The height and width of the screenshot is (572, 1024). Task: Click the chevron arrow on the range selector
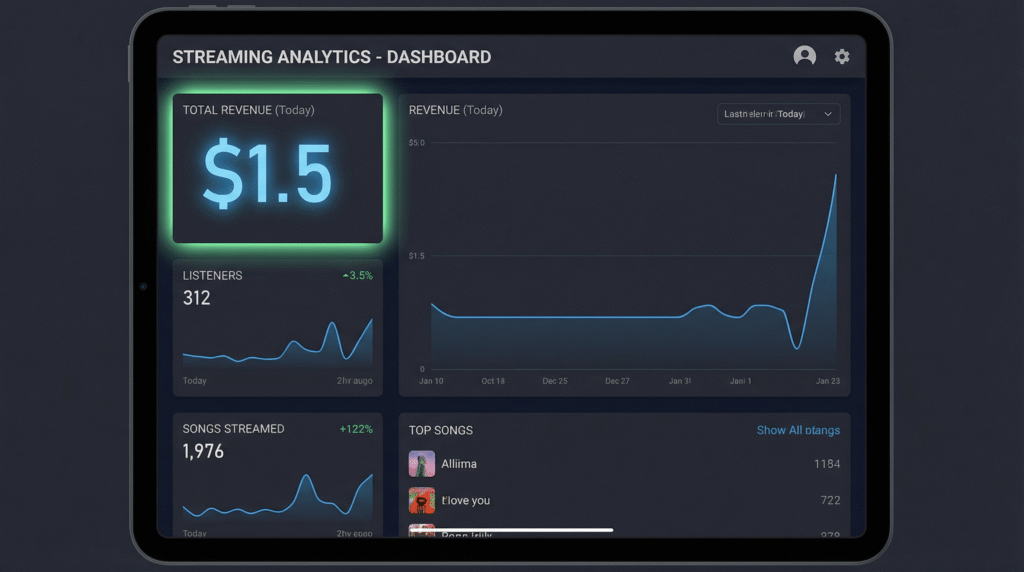828,114
